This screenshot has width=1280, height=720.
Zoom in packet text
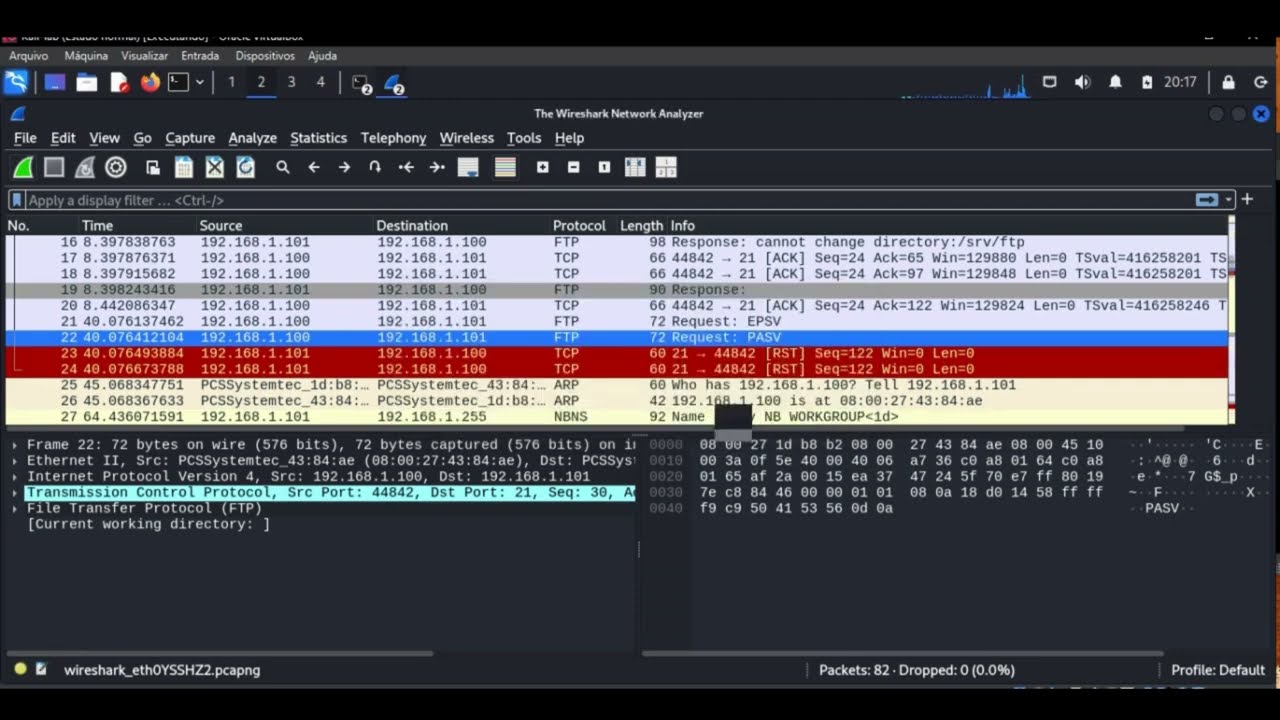pos(542,168)
